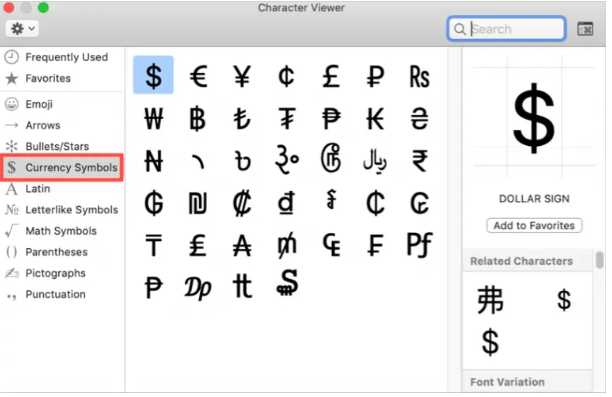This screenshot has height=397, width=612.
Task: Click the right panel scrollbar handle
Action: point(600,260)
